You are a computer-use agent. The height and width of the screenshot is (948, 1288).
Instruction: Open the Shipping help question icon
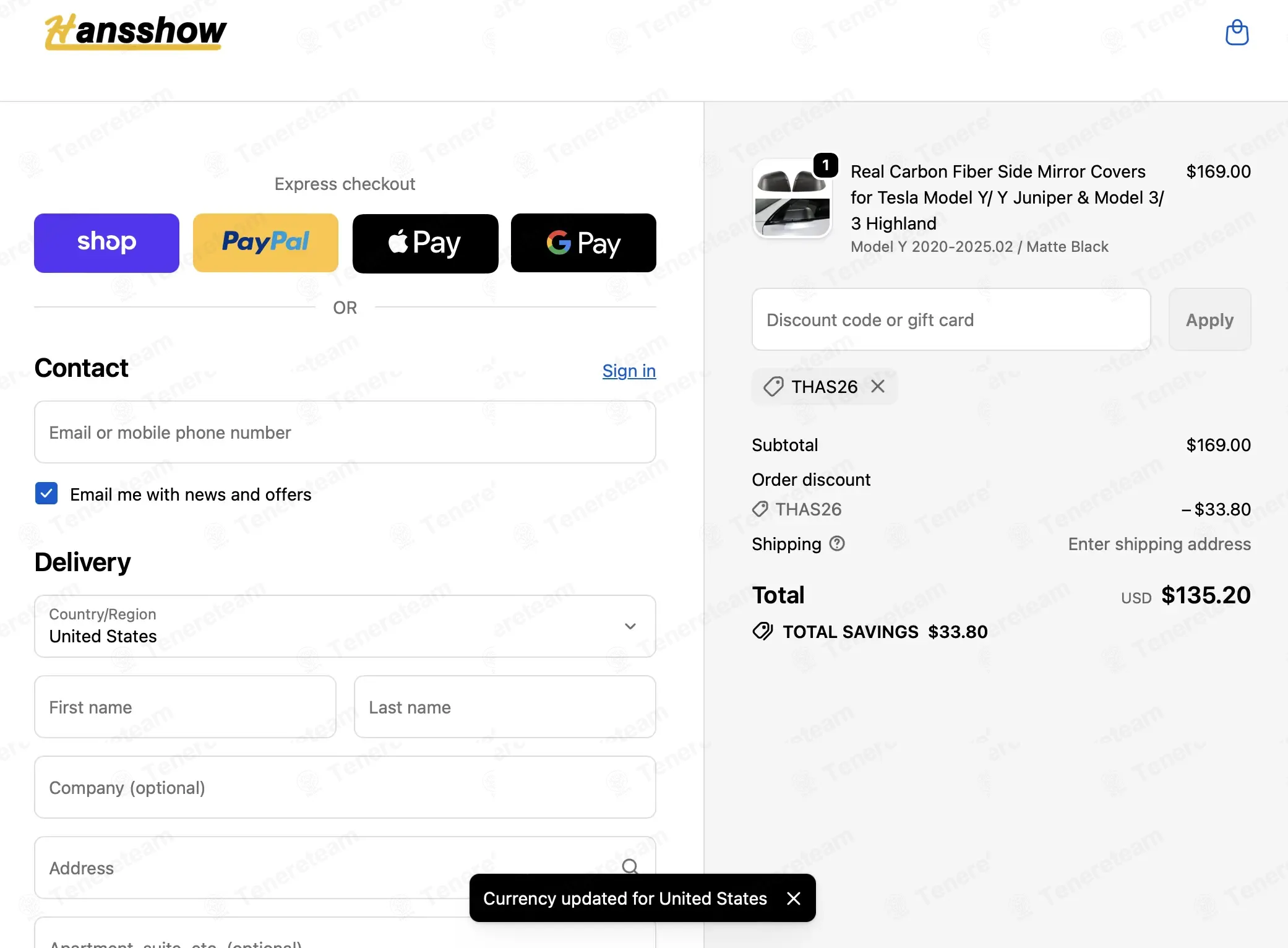tap(837, 543)
